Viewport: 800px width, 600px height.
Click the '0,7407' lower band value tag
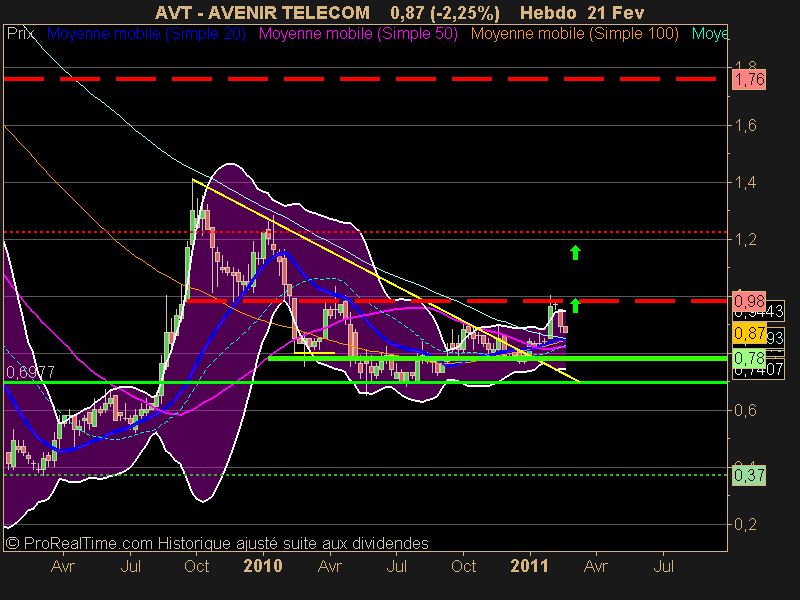(x=759, y=369)
